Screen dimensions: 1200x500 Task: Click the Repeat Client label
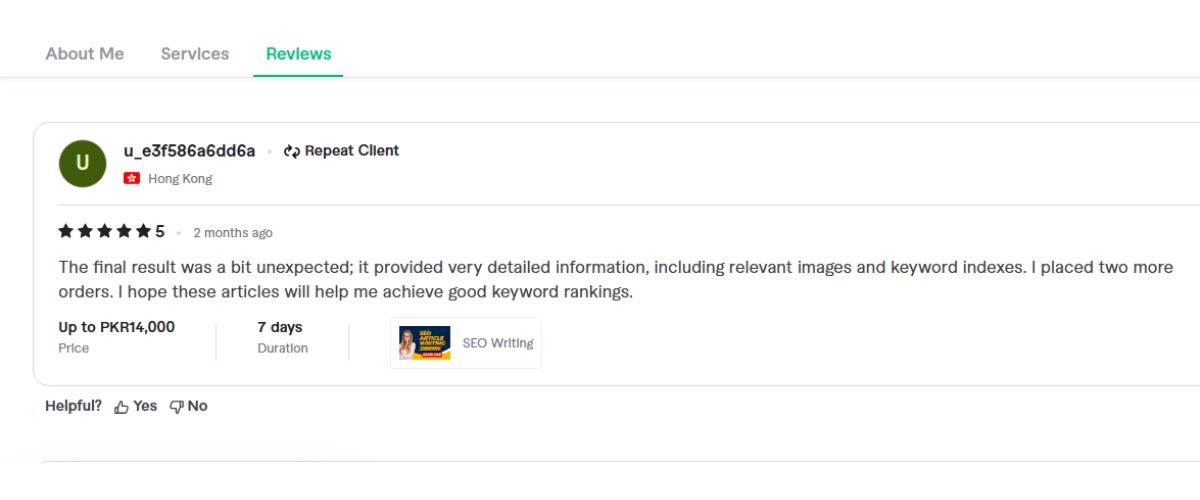coord(351,151)
